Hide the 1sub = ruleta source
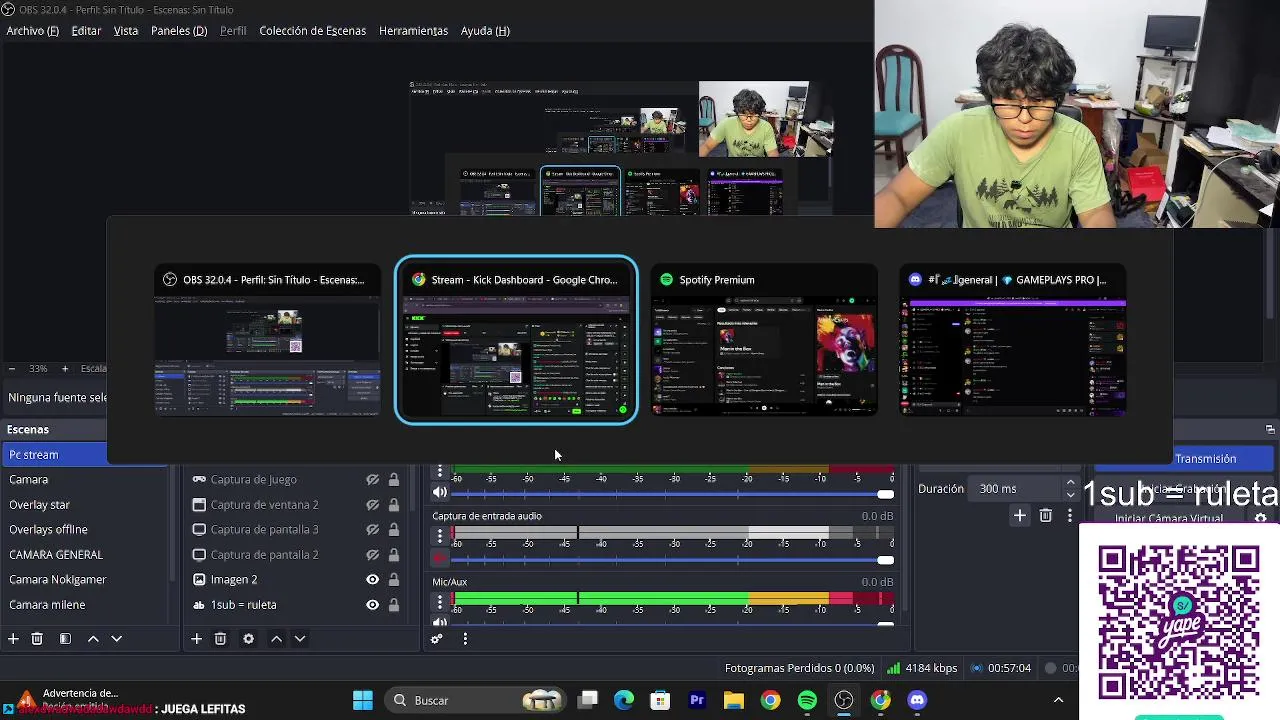The width and height of the screenshot is (1280, 720). point(372,605)
